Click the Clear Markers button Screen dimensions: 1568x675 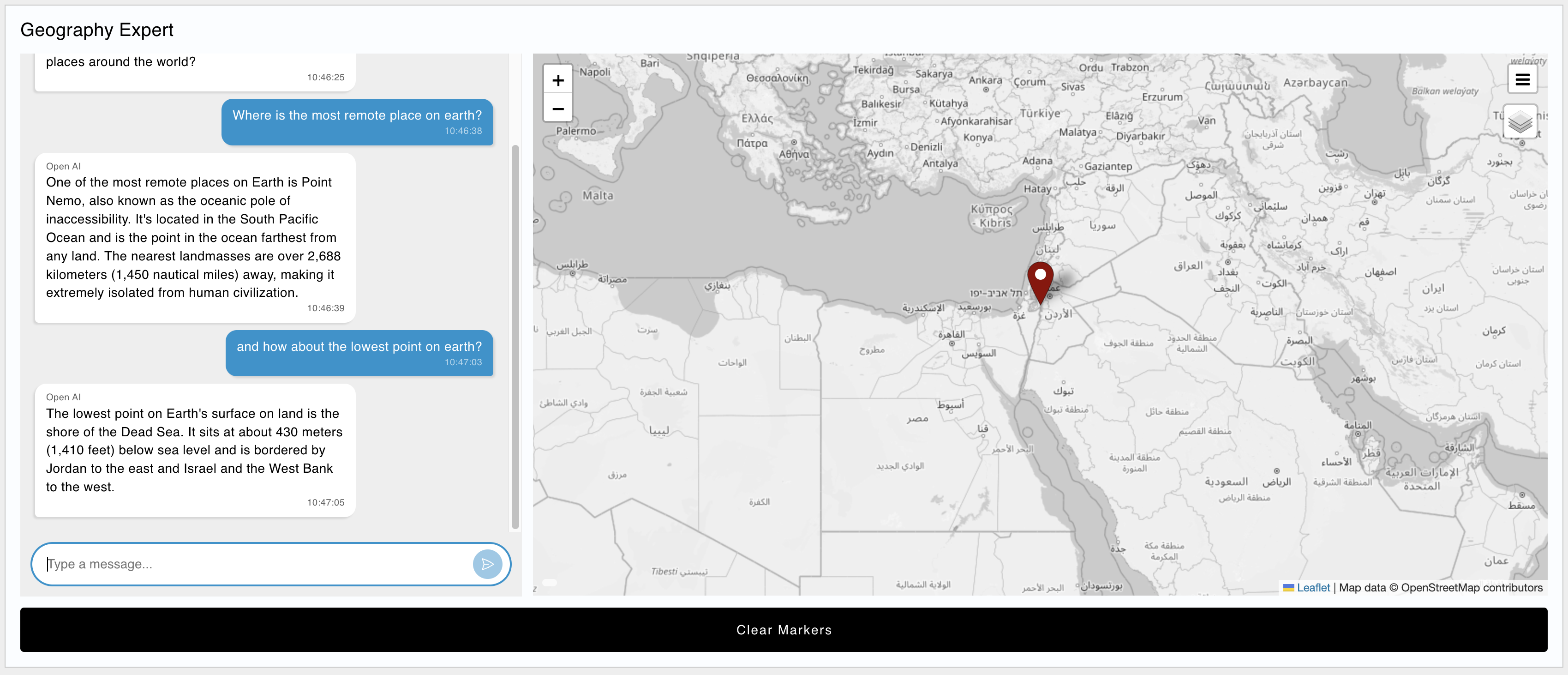click(784, 630)
